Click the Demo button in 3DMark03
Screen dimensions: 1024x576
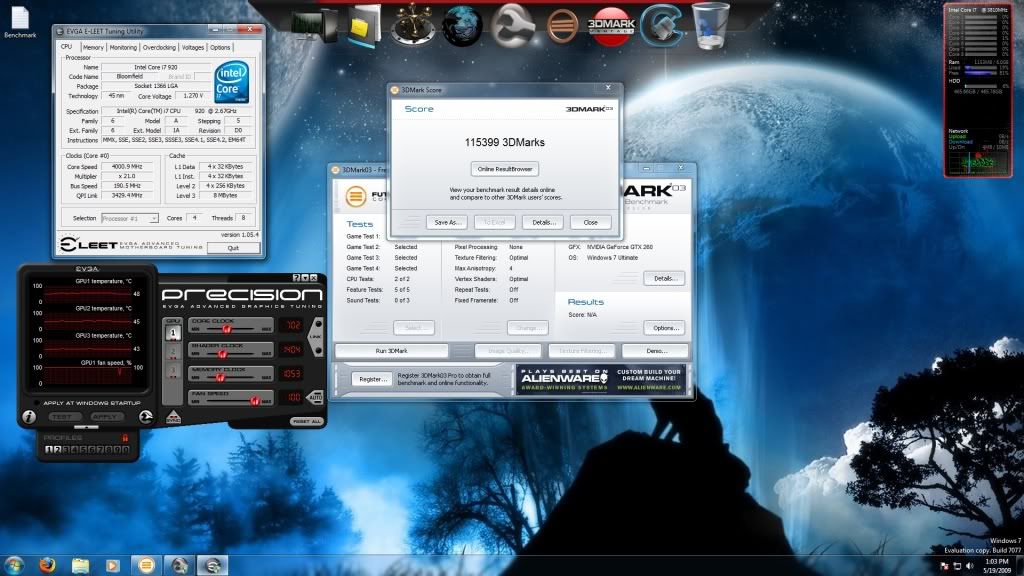[x=656, y=351]
